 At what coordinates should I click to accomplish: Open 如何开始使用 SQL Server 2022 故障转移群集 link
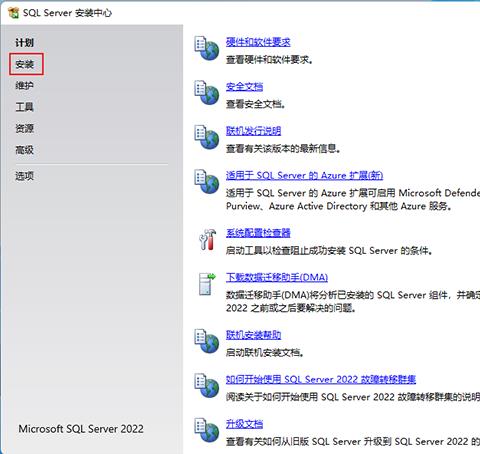(321, 379)
